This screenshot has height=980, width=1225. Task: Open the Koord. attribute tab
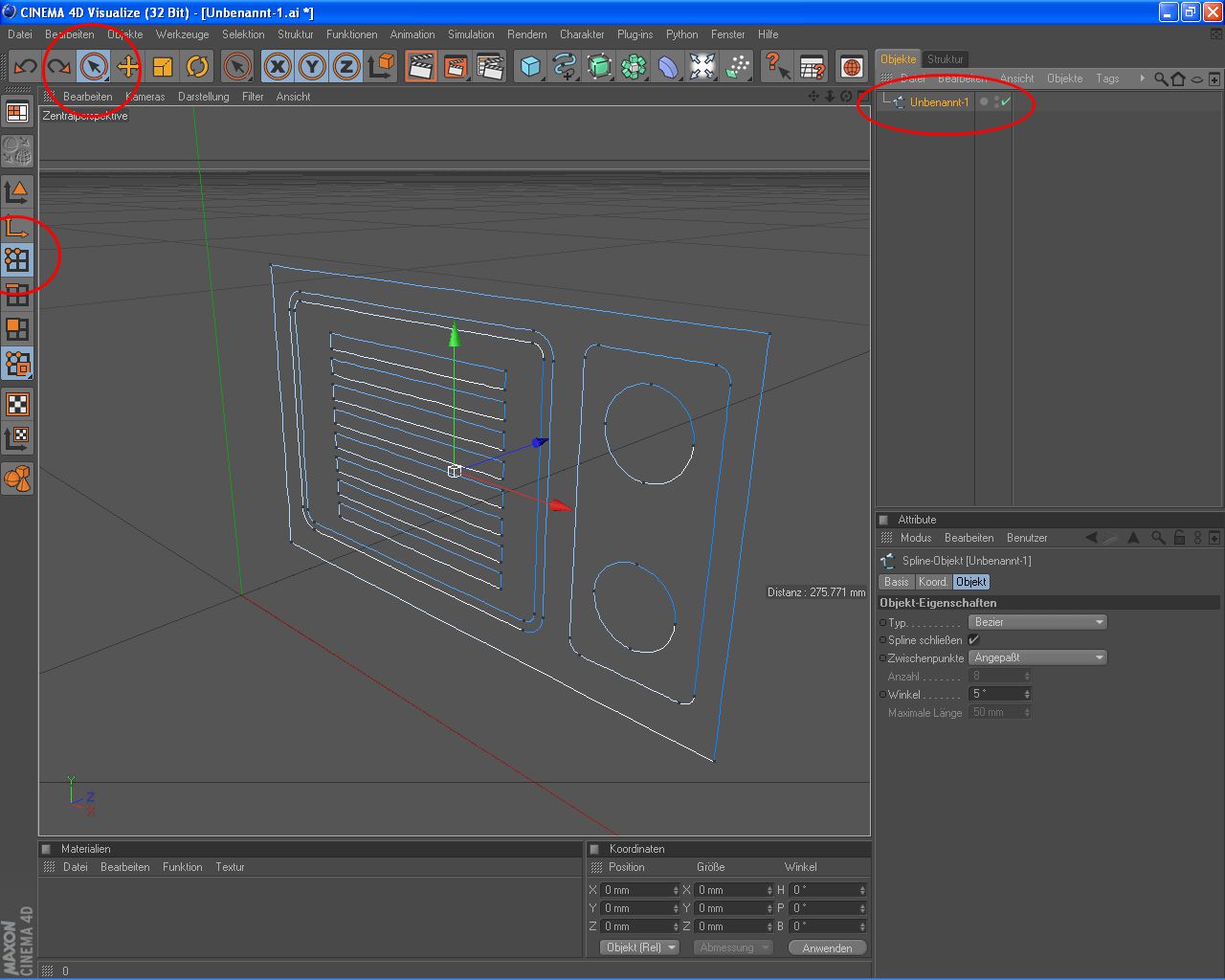pyautogui.click(x=932, y=582)
